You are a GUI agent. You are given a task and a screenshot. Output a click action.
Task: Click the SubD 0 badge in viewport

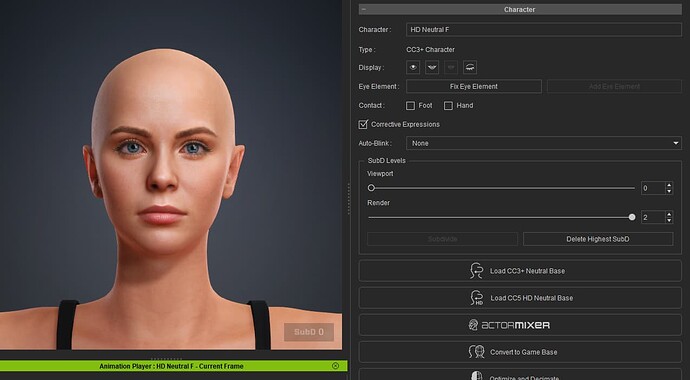309,332
